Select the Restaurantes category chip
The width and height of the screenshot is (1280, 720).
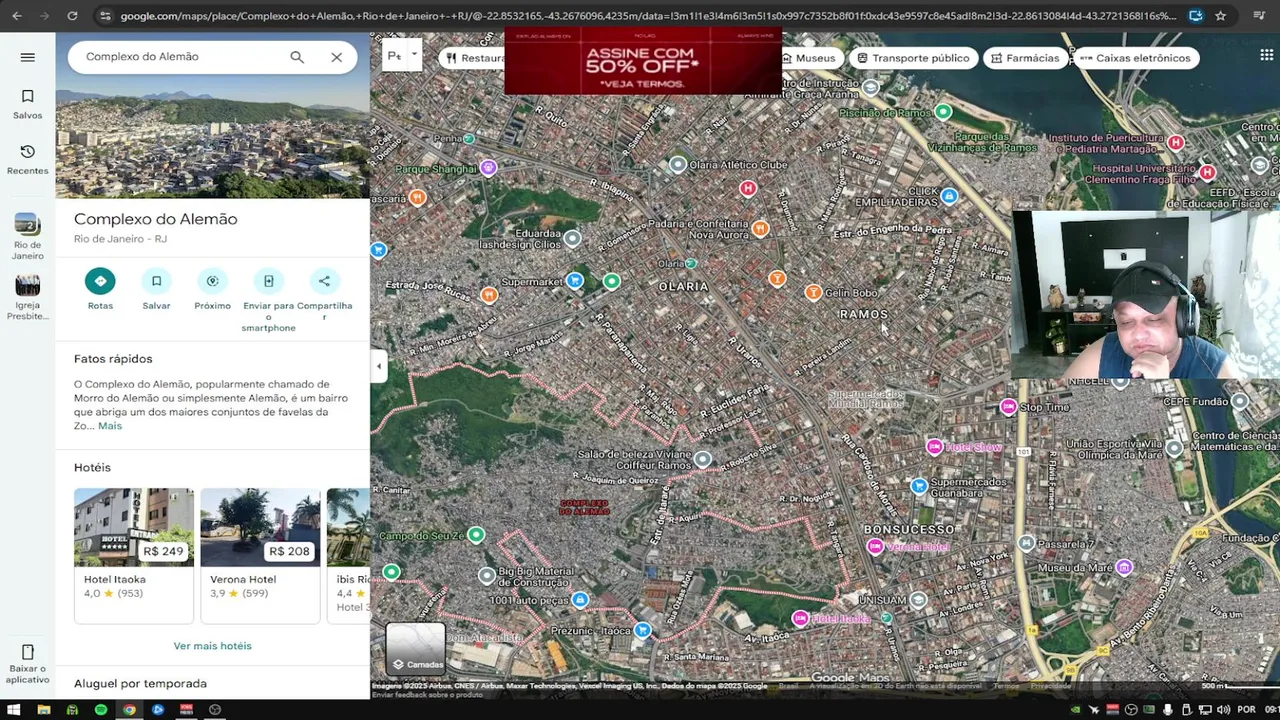tap(473, 58)
